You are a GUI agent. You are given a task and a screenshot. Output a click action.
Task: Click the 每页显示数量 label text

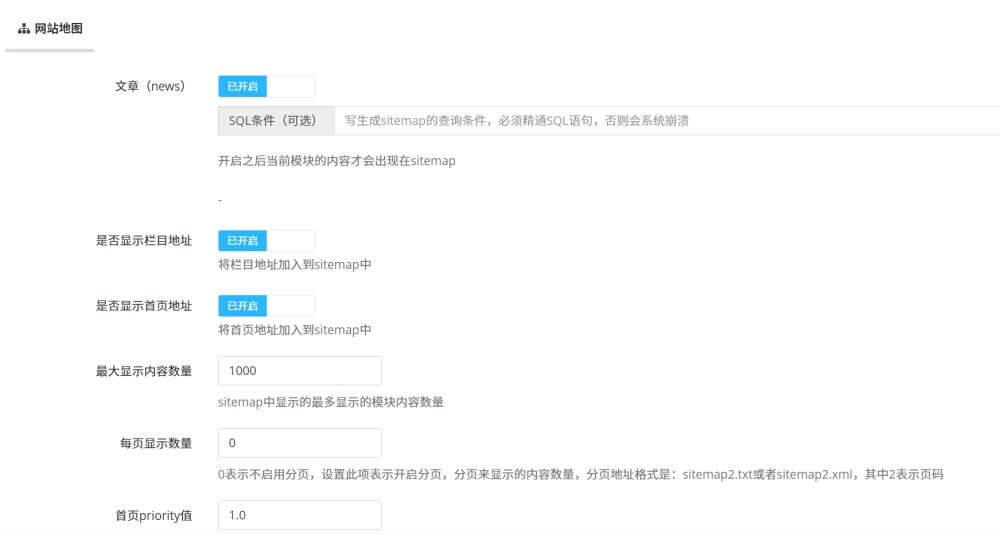point(155,443)
